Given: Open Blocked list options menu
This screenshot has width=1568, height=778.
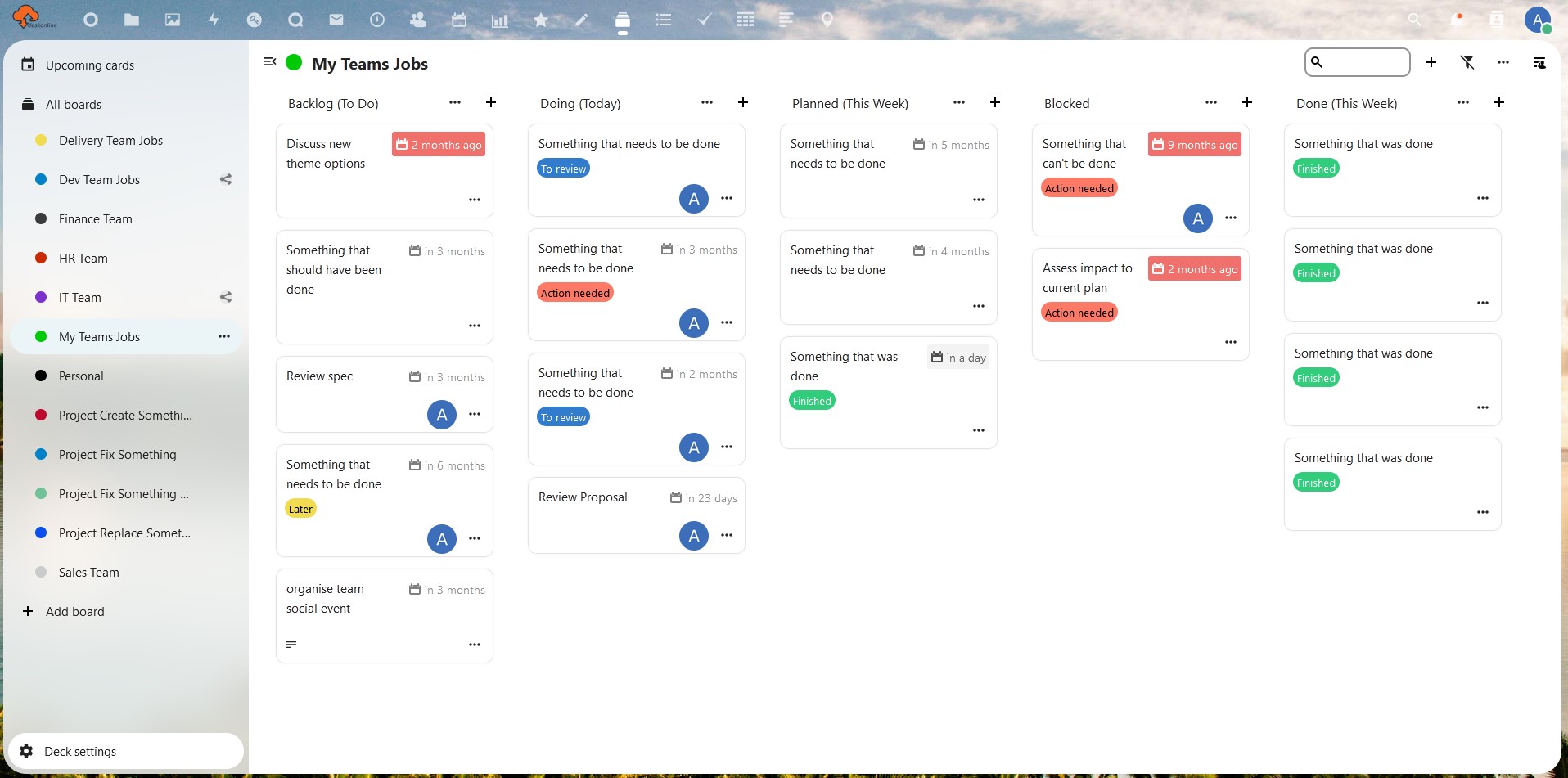Looking at the screenshot, I should click(1211, 102).
